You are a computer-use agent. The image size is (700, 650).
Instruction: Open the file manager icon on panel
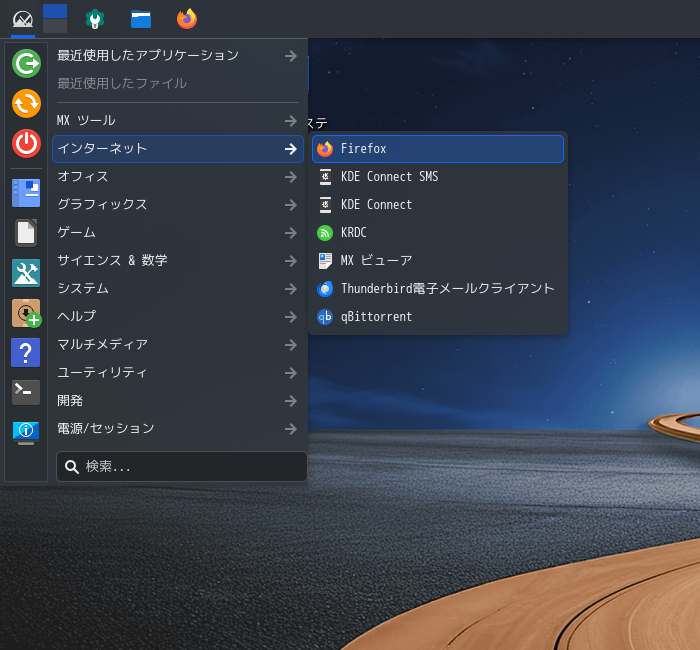tap(141, 19)
